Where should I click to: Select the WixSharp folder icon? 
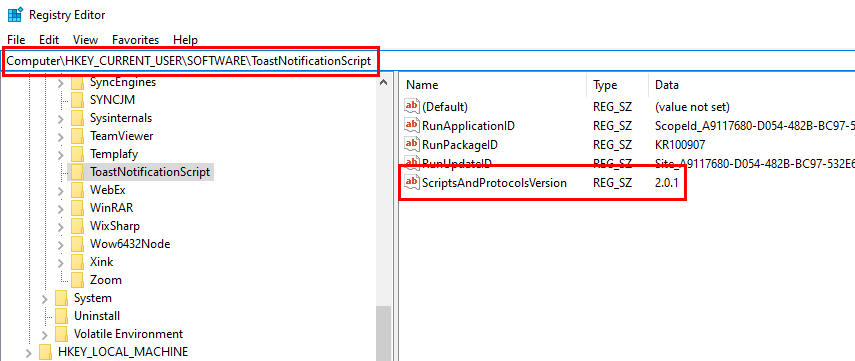(77, 226)
